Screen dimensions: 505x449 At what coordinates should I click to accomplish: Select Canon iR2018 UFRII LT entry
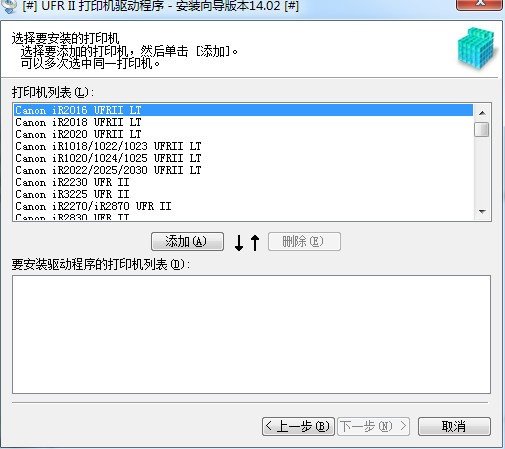[x=243, y=122]
